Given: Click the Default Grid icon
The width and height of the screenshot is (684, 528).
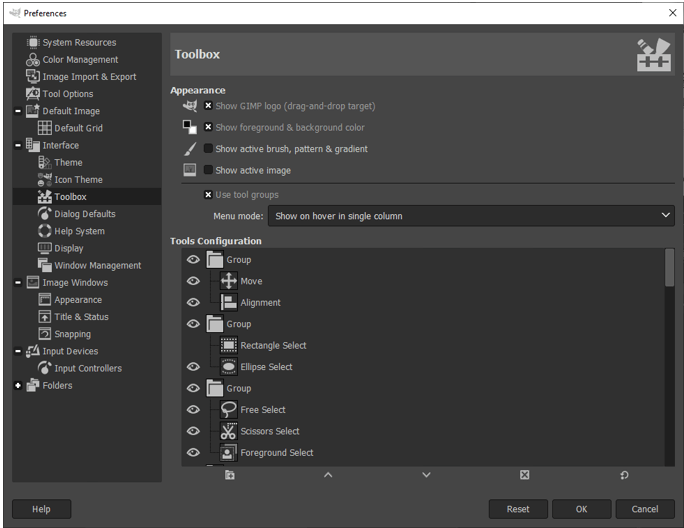Looking at the screenshot, I should (x=44, y=128).
